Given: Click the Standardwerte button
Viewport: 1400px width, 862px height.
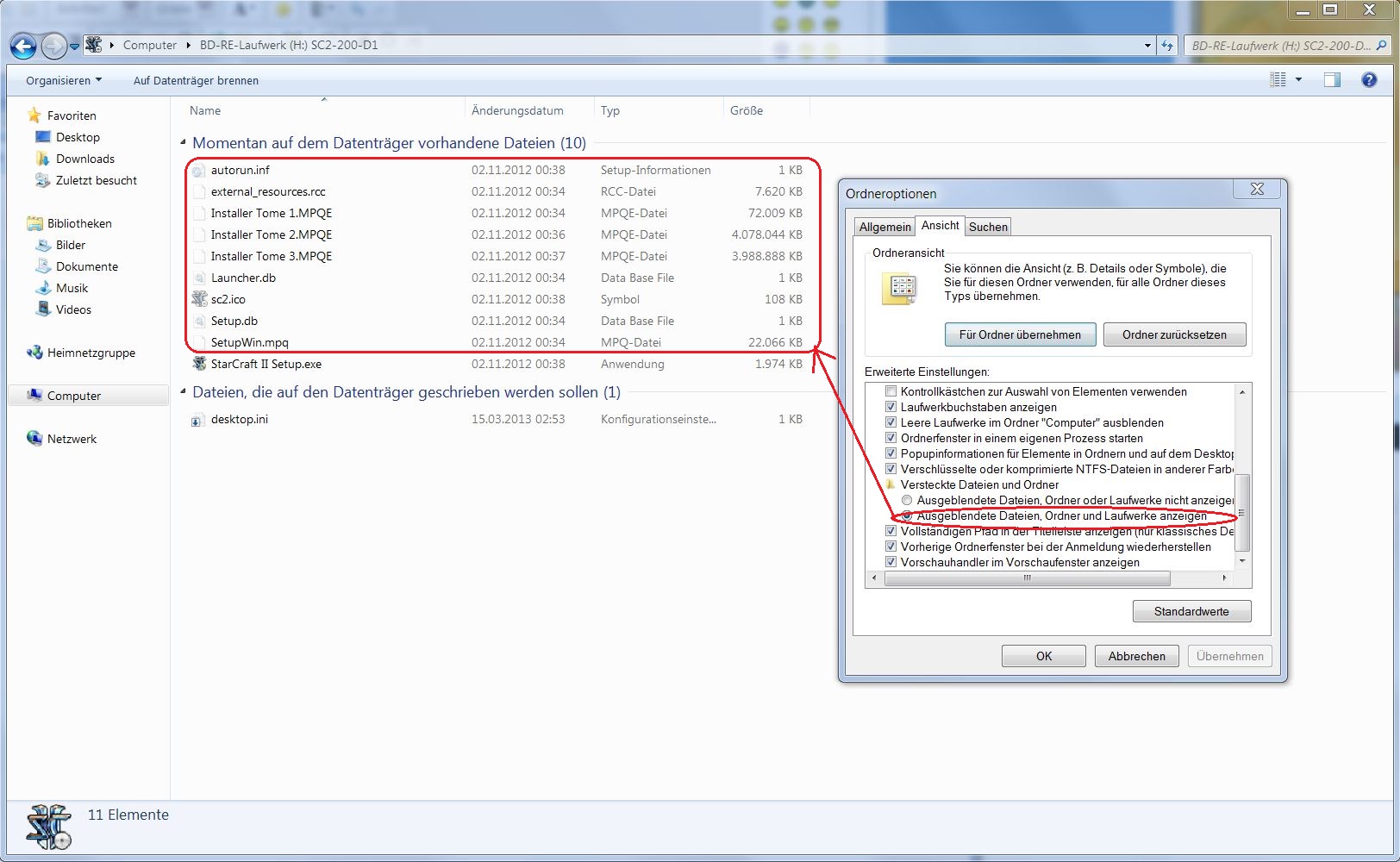Looking at the screenshot, I should coord(1191,611).
